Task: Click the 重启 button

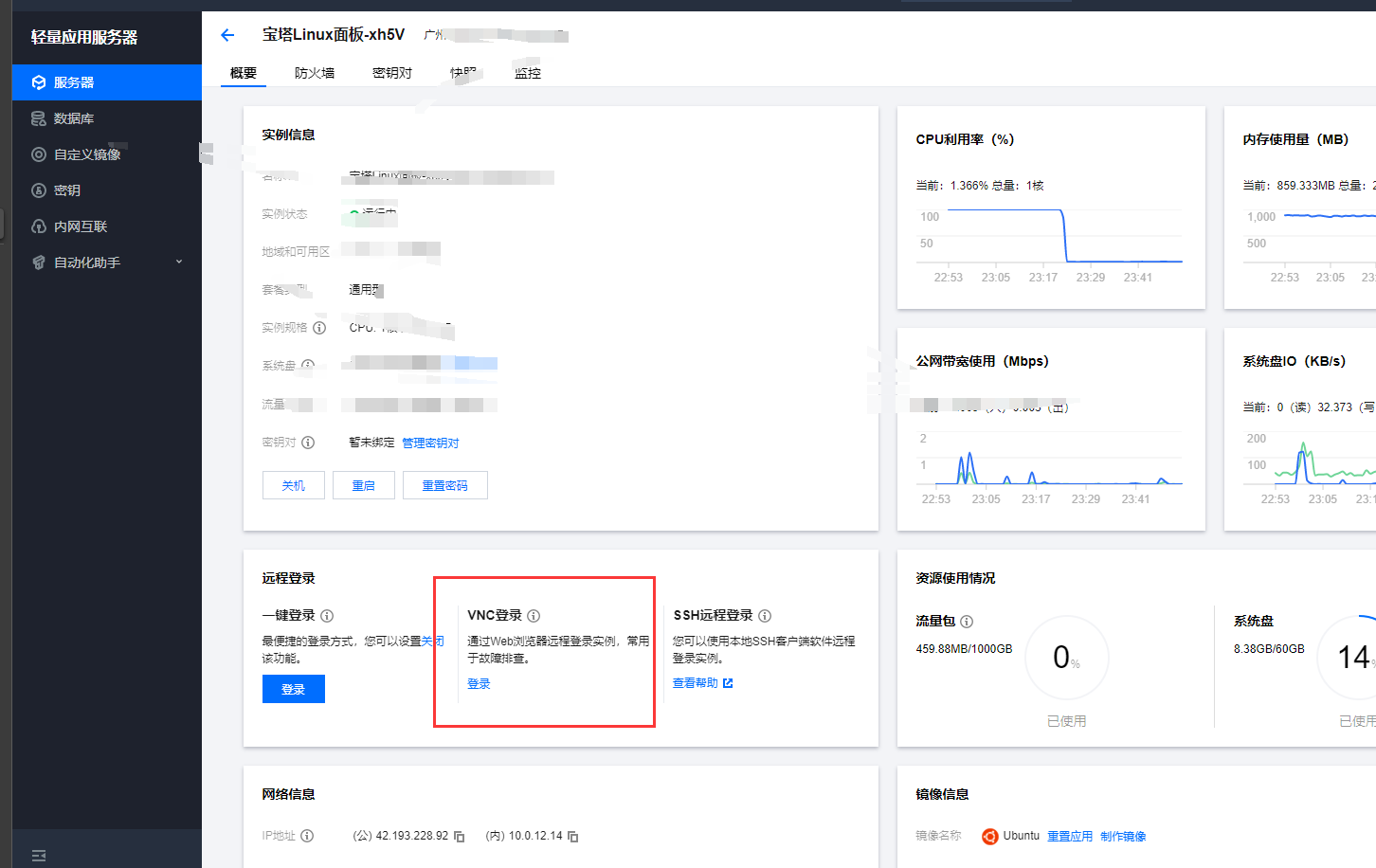Action: point(364,485)
